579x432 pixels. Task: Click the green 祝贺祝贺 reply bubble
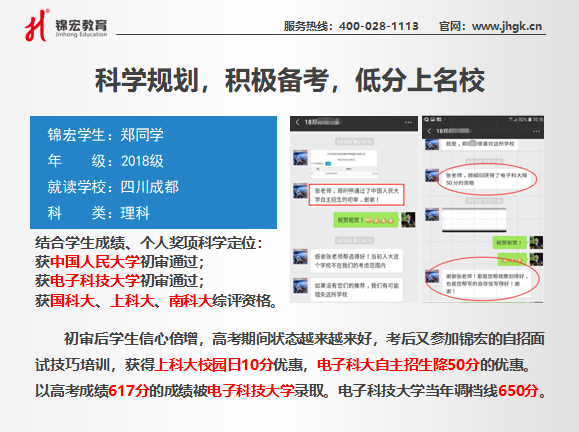tap(366, 220)
